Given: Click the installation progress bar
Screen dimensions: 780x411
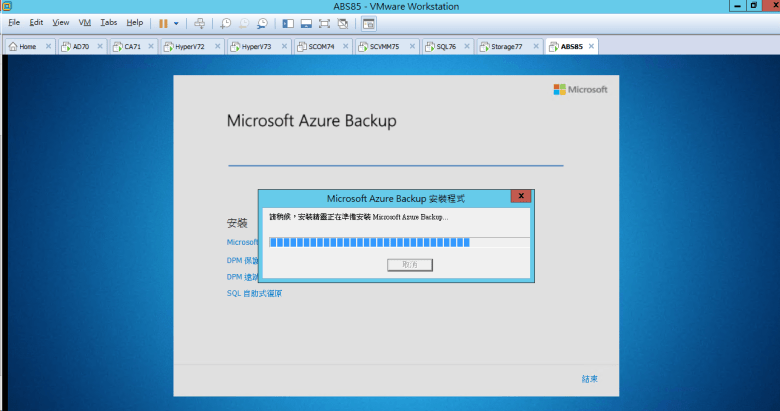Looking at the screenshot, I should [398, 242].
